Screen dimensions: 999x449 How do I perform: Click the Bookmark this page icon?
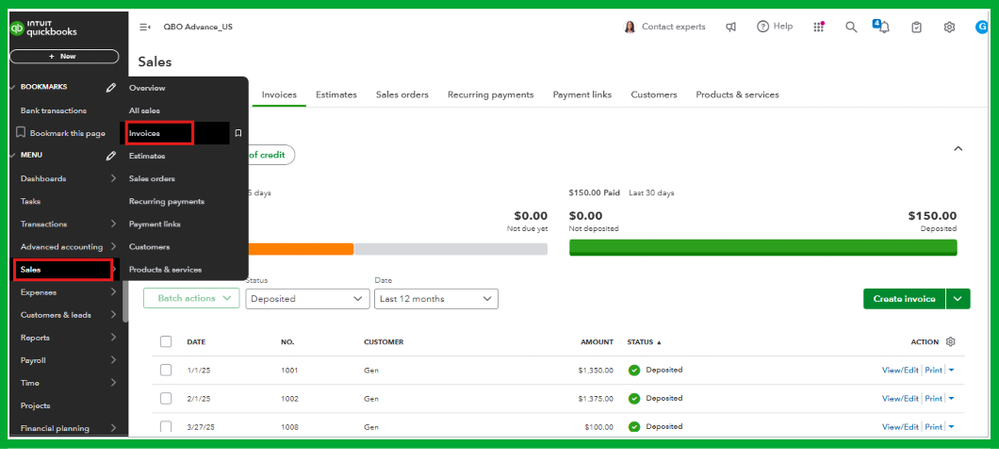coord(21,133)
